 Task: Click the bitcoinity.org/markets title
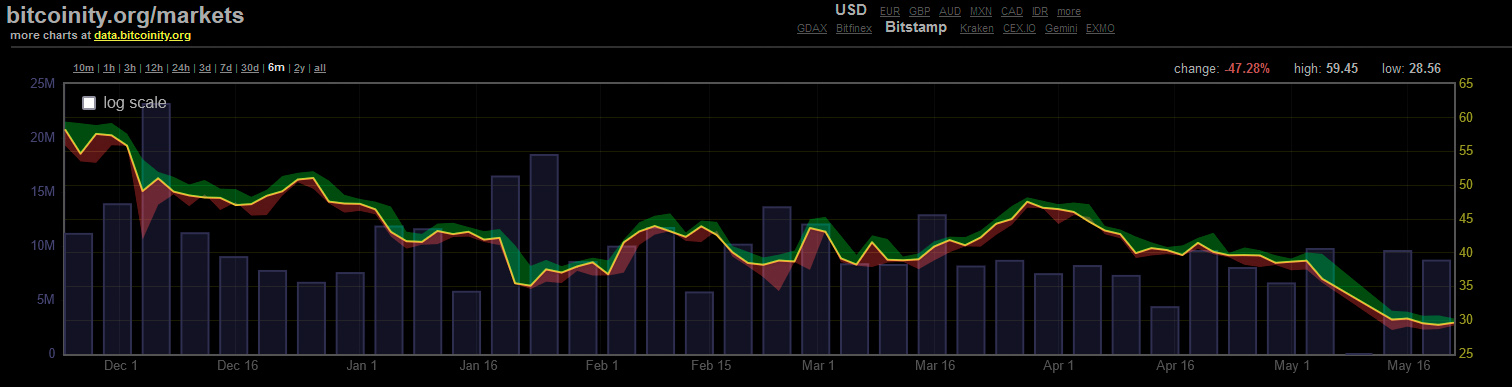coord(125,15)
